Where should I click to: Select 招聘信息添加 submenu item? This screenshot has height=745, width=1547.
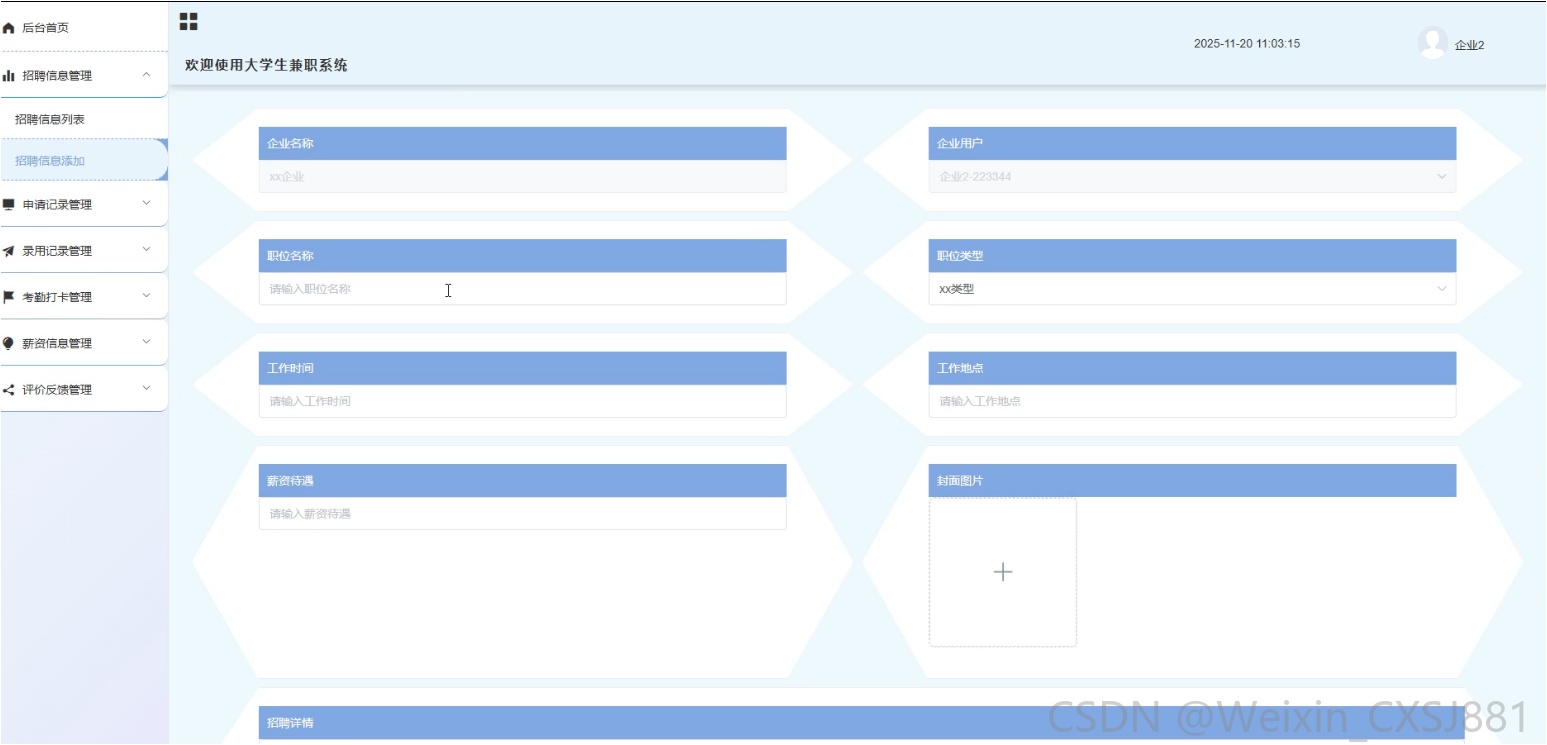(84, 160)
